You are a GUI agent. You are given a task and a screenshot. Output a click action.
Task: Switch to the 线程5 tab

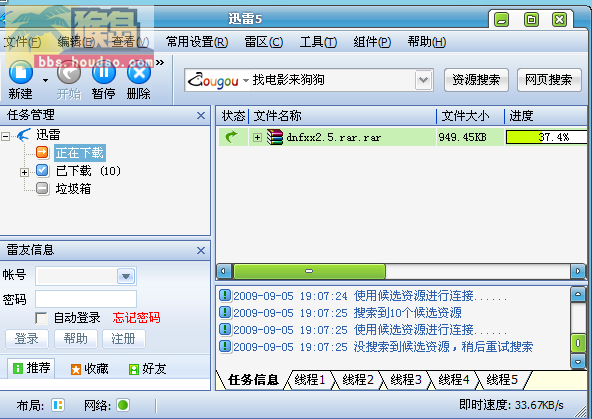(502, 379)
